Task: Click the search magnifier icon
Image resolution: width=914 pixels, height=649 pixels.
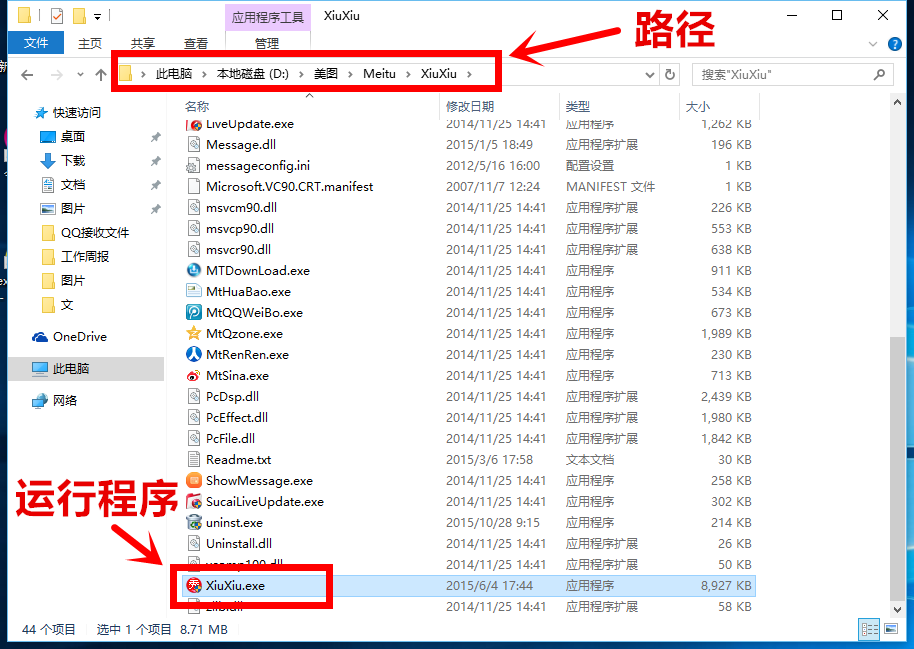Action: pos(879,74)
